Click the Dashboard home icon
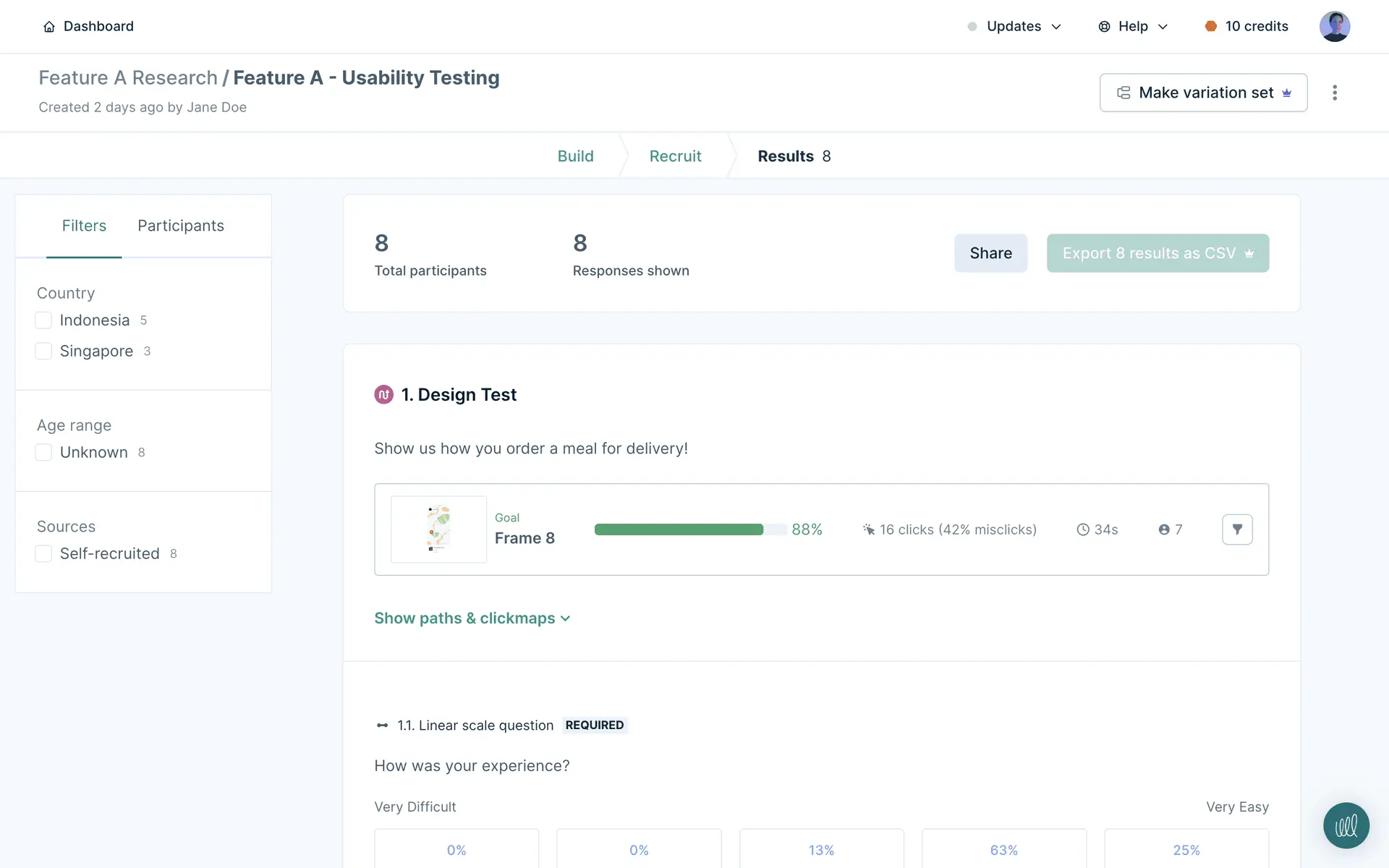Viewport: 1389px width, 868px height. [49, 27]
